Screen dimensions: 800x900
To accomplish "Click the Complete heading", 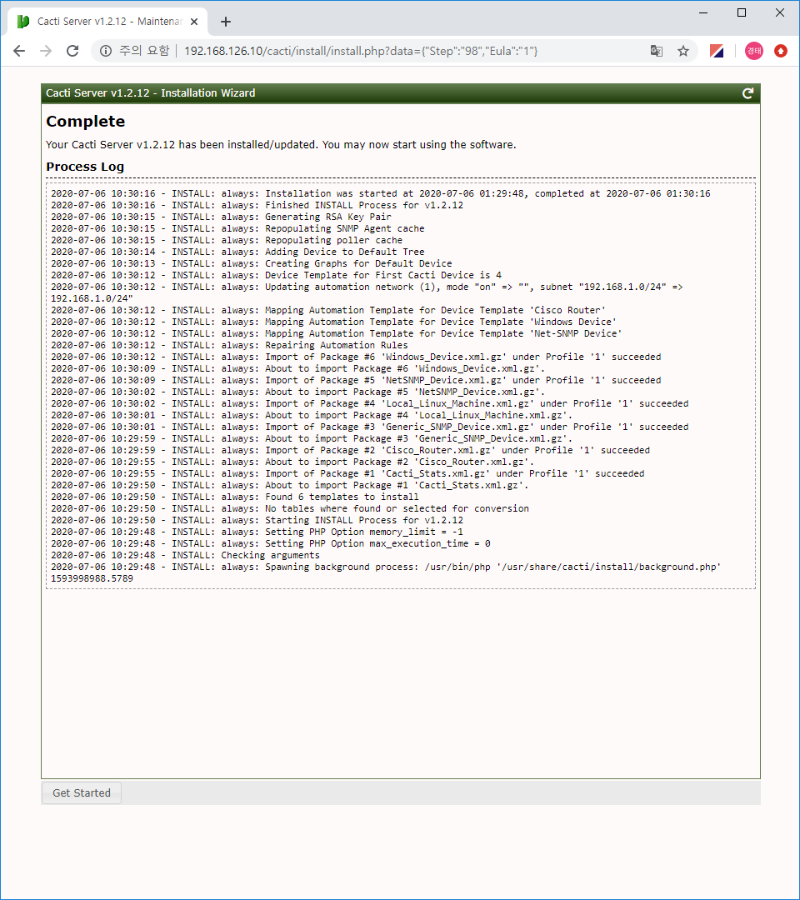I will pyautogui.click(x=86, y=122).
